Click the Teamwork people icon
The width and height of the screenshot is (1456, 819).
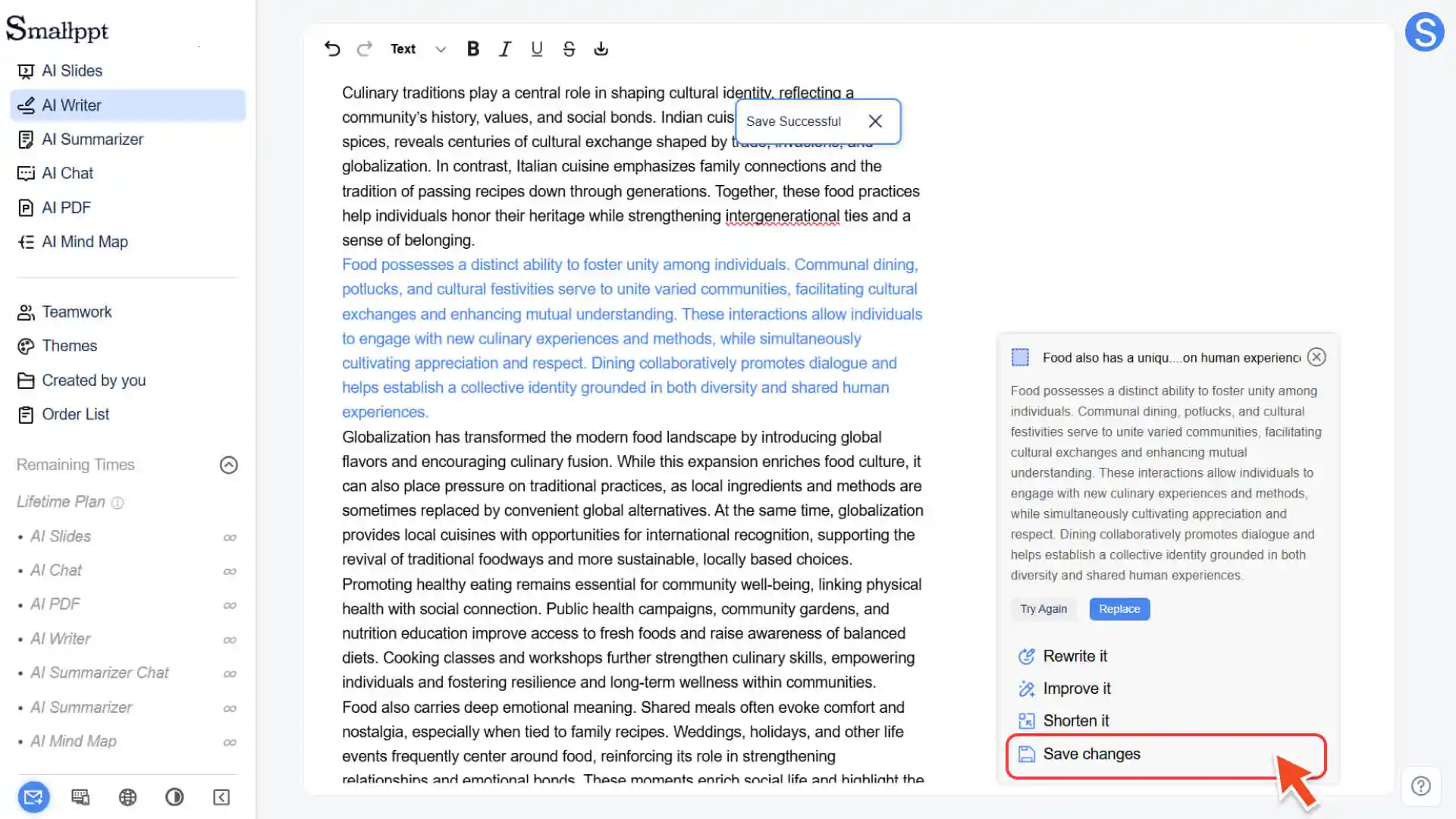point(26,312)
